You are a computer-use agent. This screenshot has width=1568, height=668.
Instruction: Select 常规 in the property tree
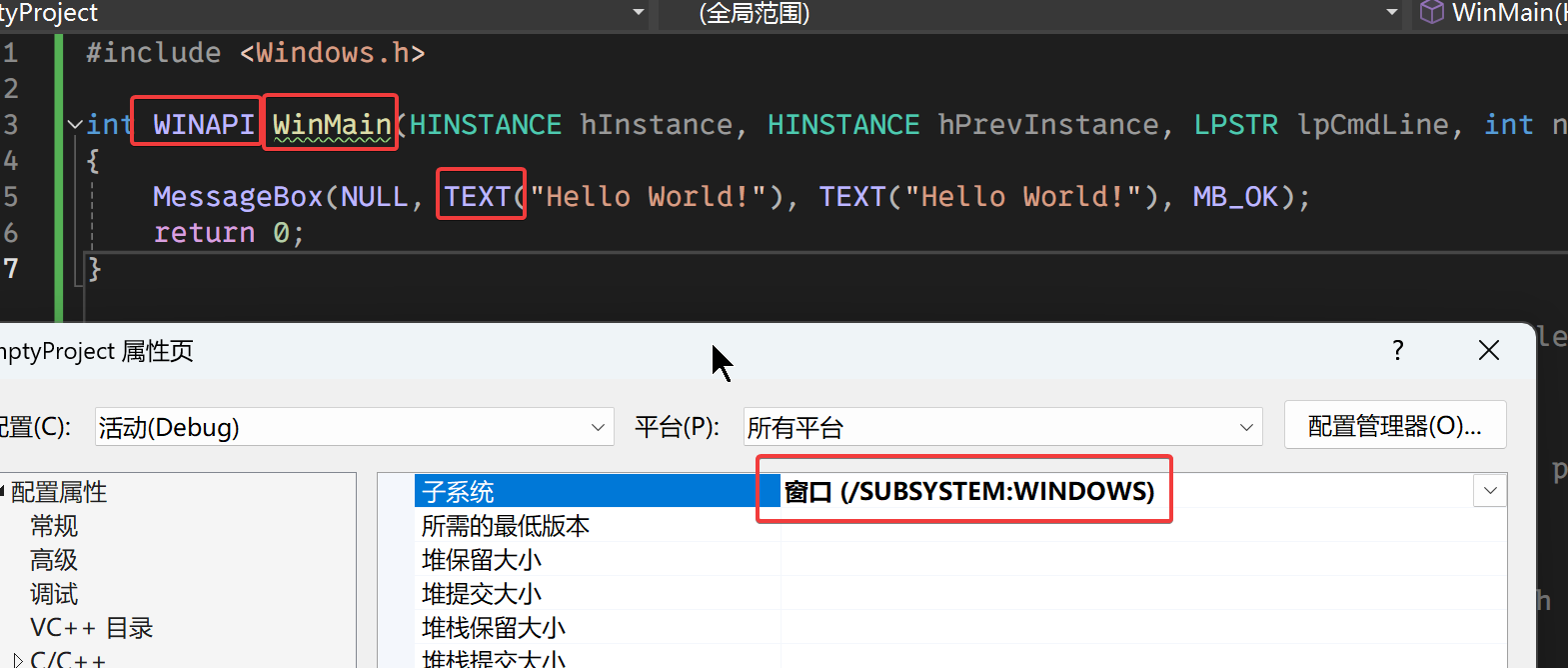[x=54, y=526]
